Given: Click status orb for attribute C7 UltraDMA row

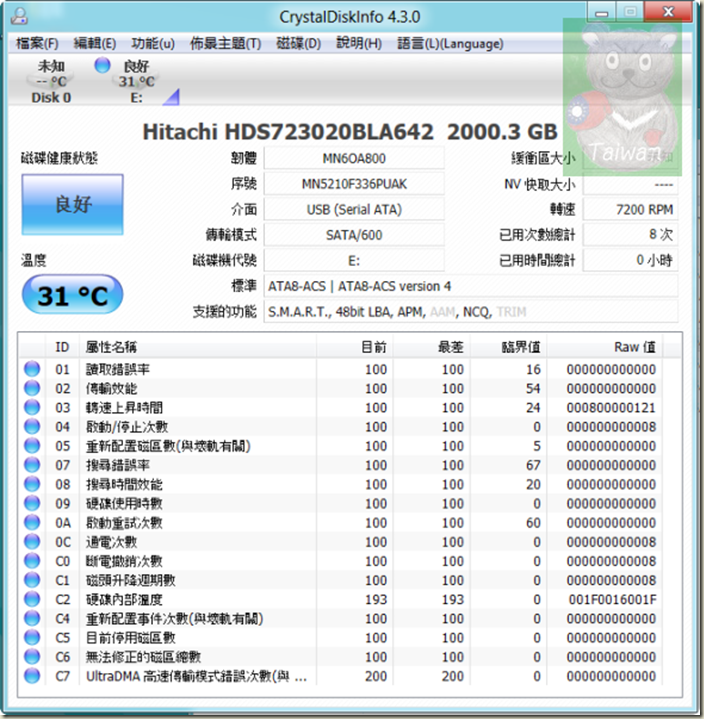Looking at the screenshot, I should (x=32, y=676).
